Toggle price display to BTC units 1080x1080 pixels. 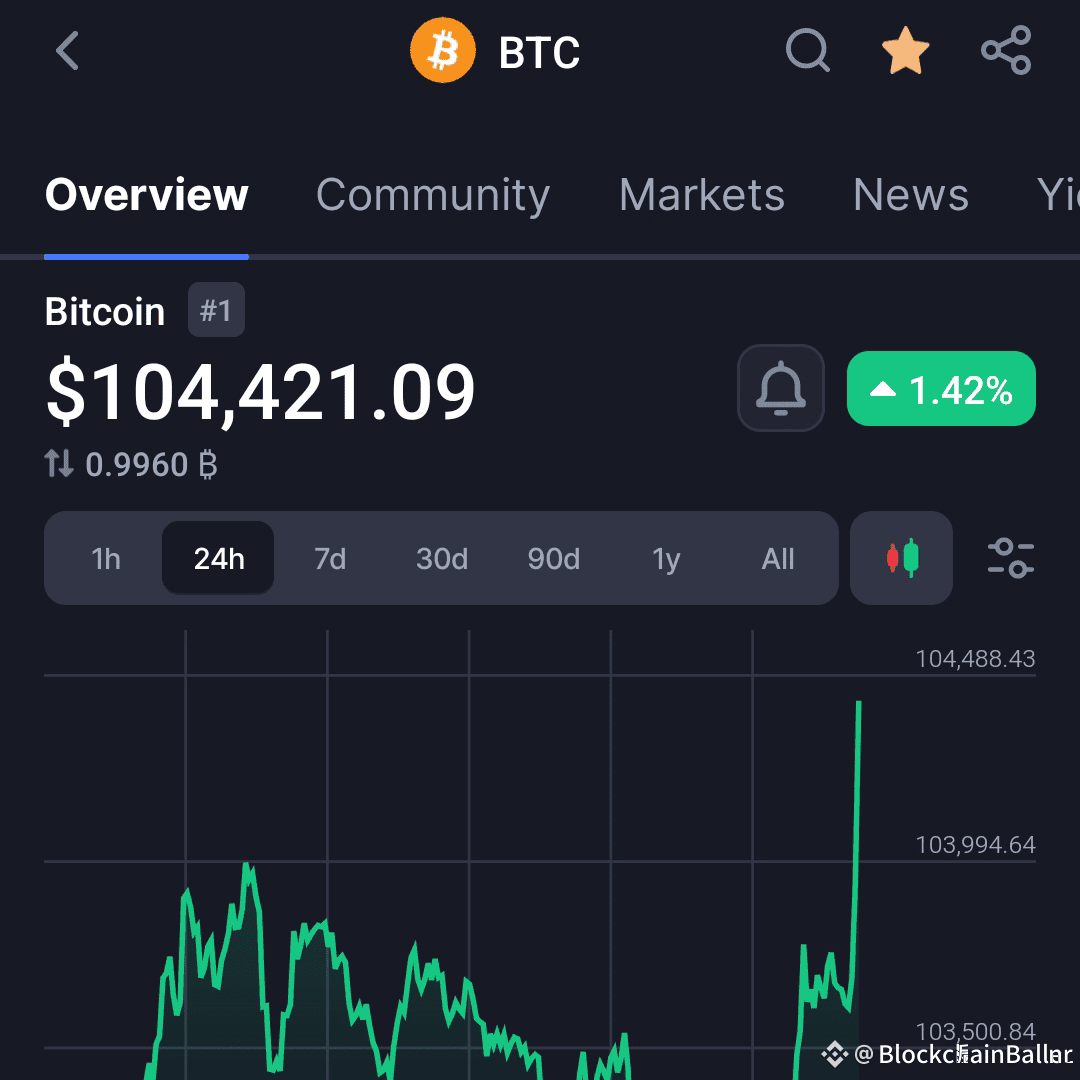(x=130, y=463)
